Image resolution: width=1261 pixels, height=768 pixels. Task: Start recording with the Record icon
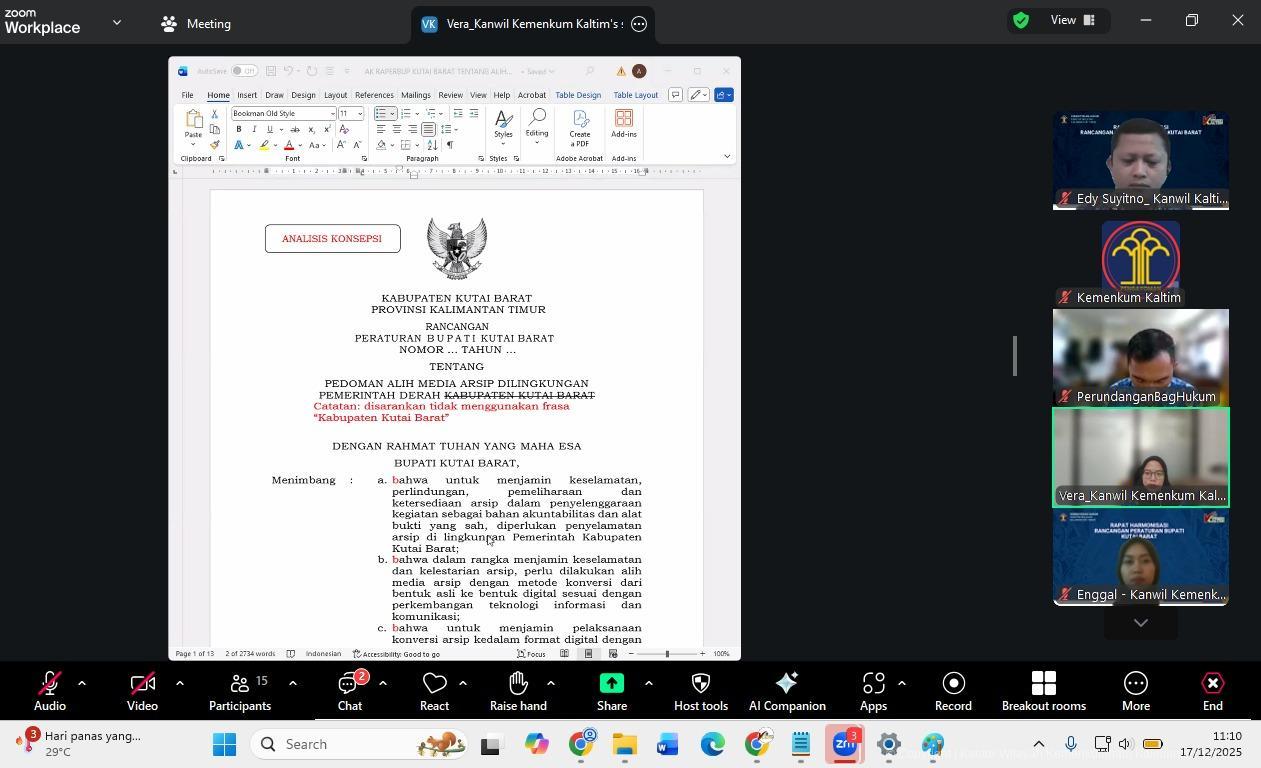coord(953,690)
